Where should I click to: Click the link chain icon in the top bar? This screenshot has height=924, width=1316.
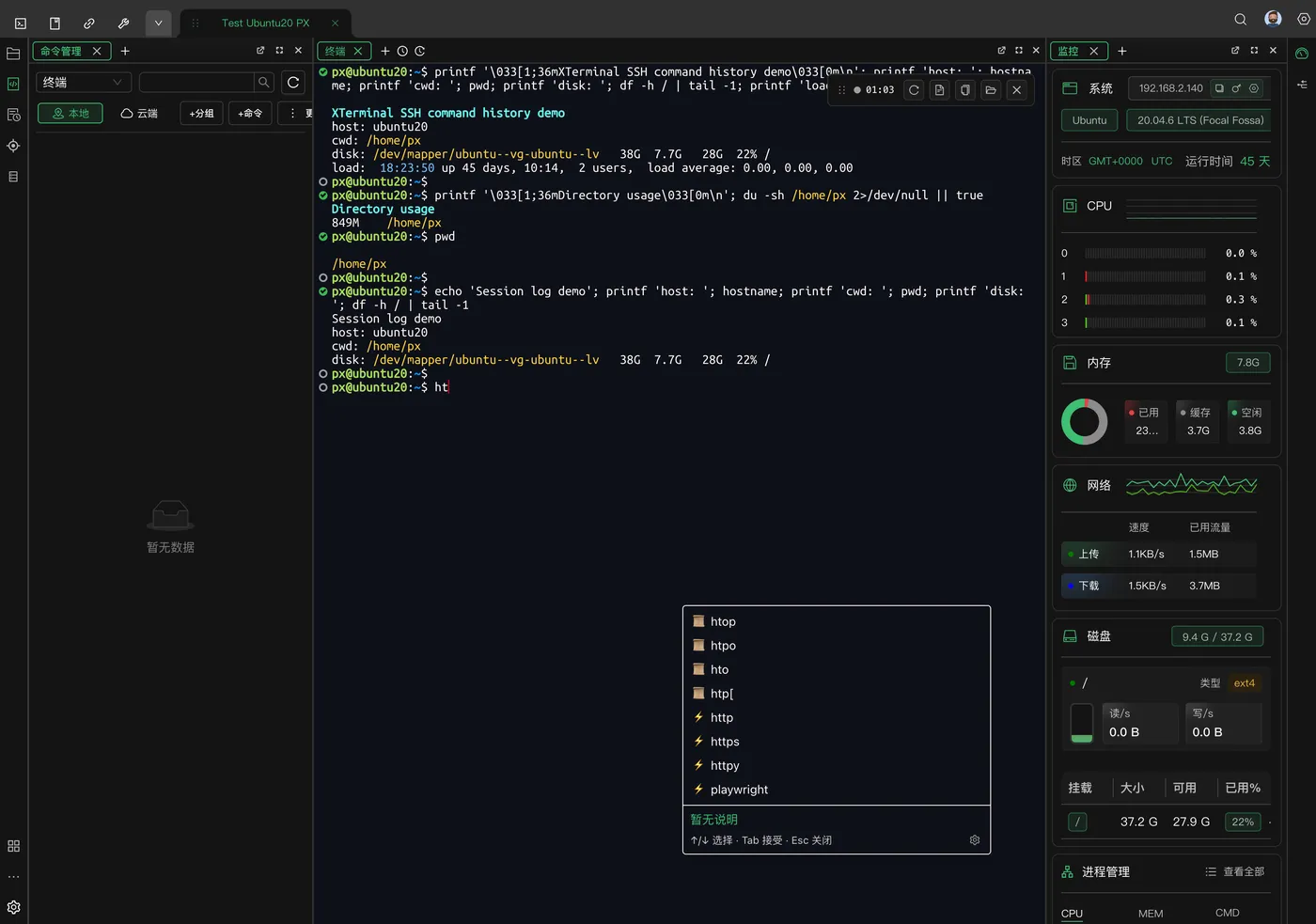tap(89, 23)
